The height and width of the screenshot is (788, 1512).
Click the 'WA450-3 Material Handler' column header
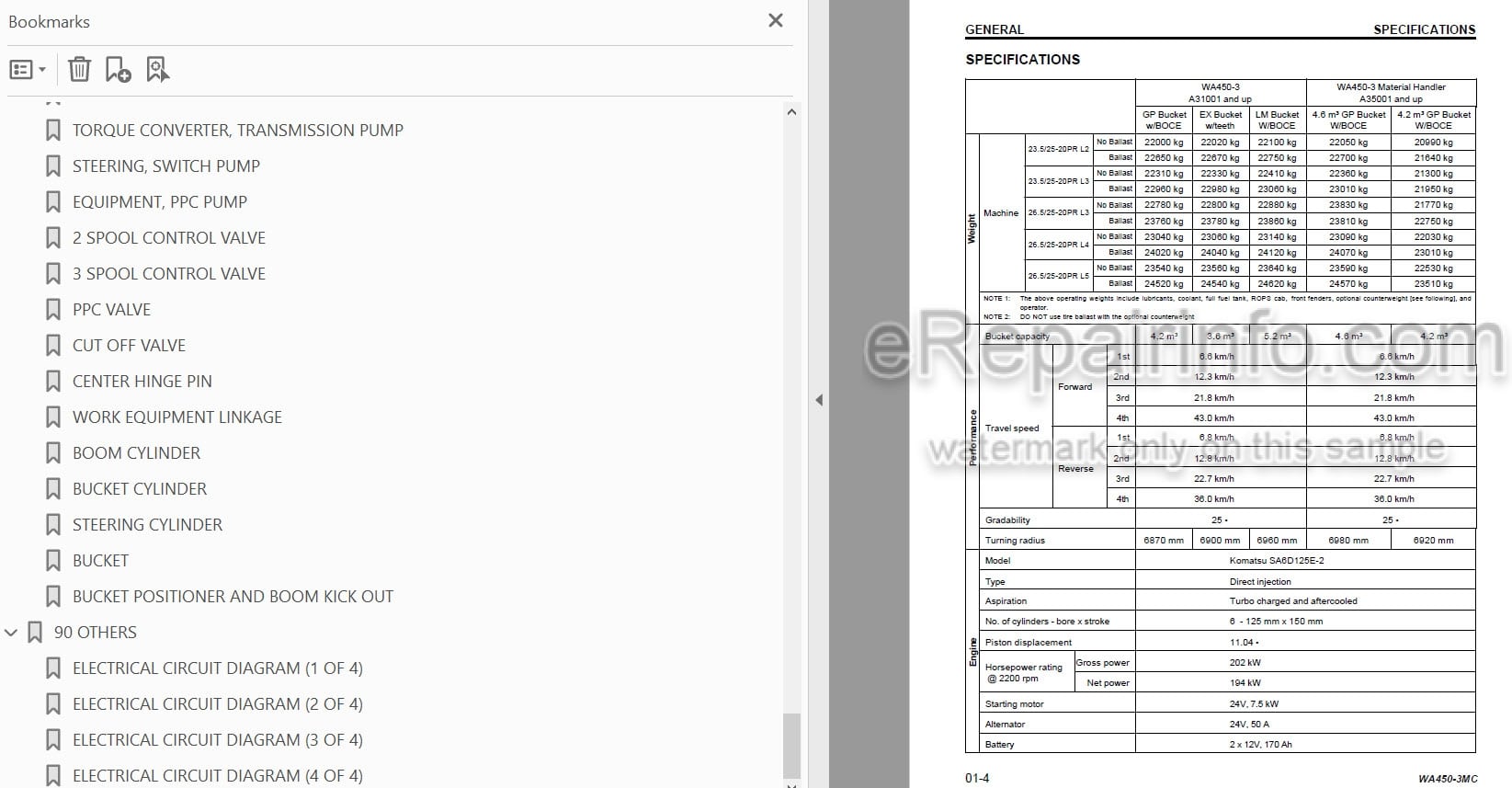pos(1391,87)
